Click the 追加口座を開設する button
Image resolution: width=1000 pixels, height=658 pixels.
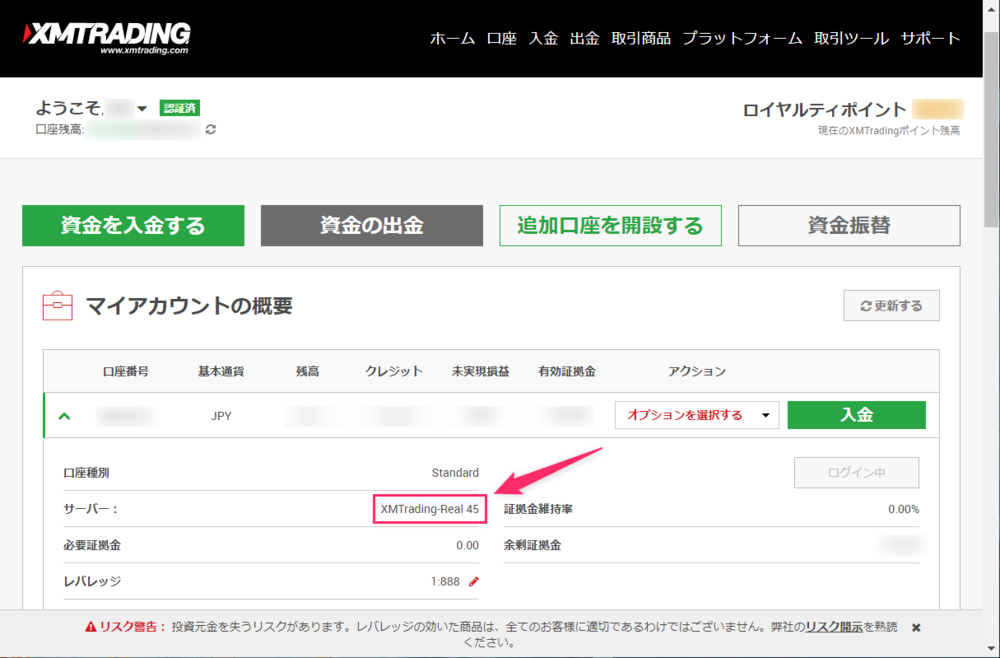[610, 226]
